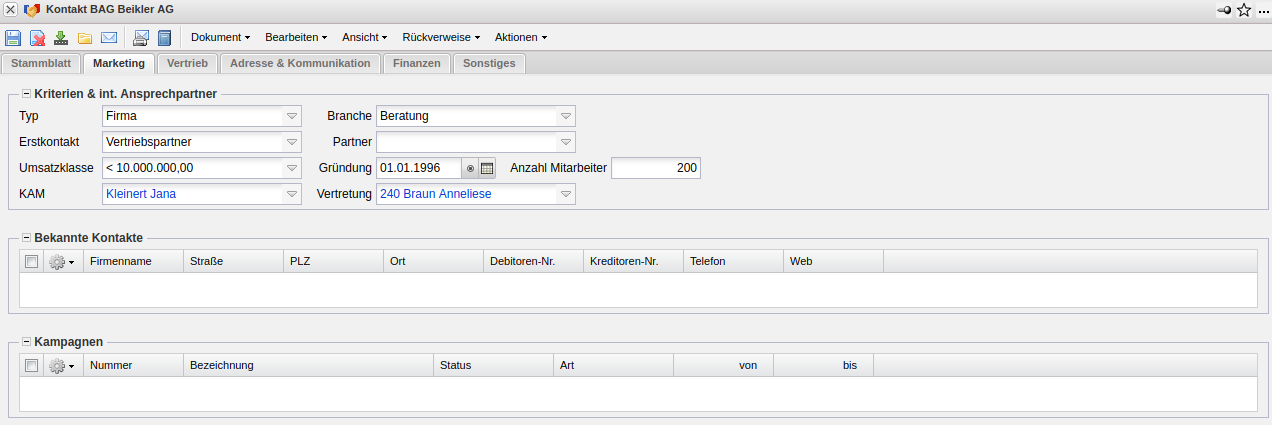Viewport: 1272px width, 425px height.
Task: Switch to the Finanzen tab
Action: pos(416,64)
